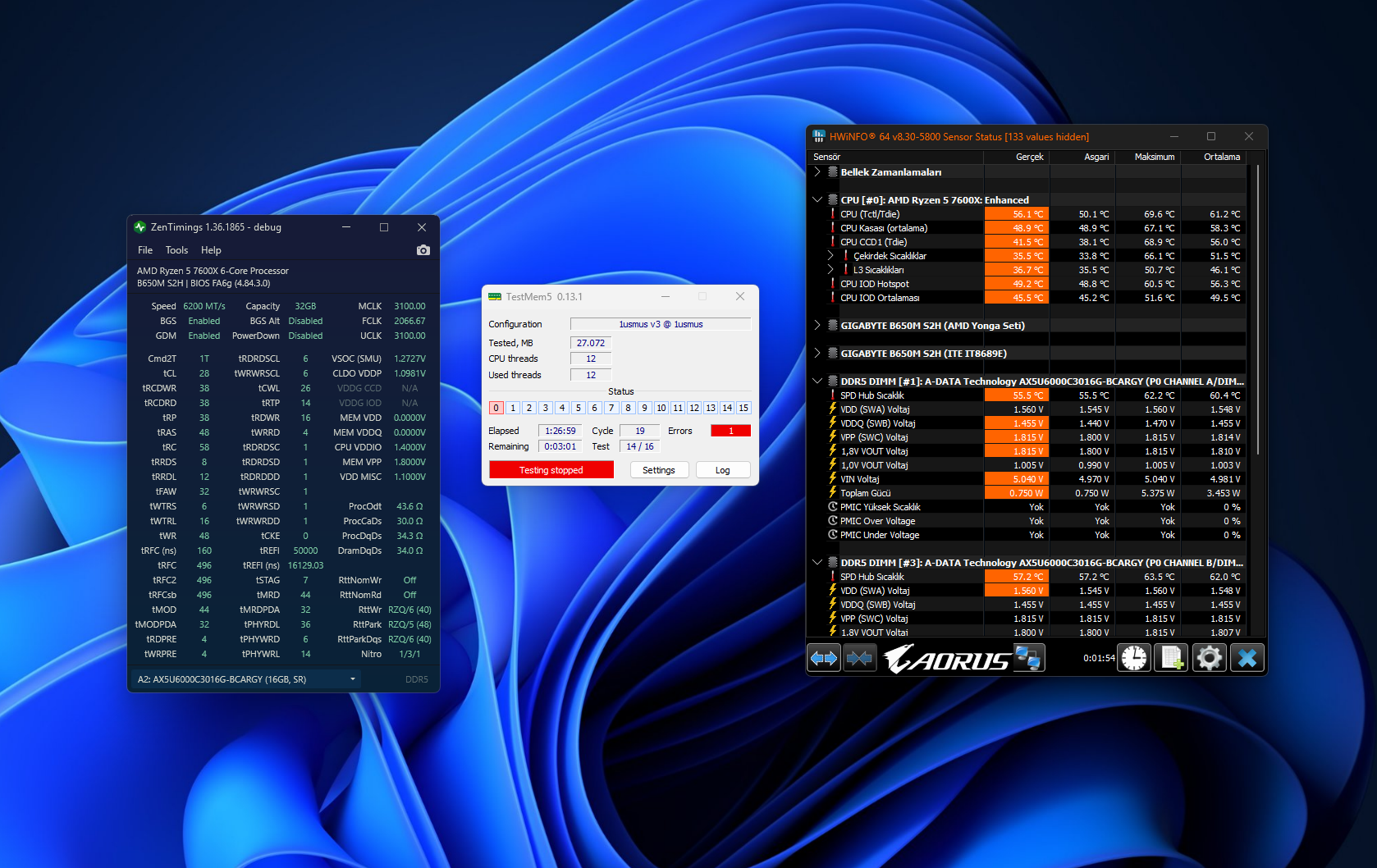Click the red Testing stopped button
Image resolution: width=1377 pixels, height=868 pixels.
551,470
